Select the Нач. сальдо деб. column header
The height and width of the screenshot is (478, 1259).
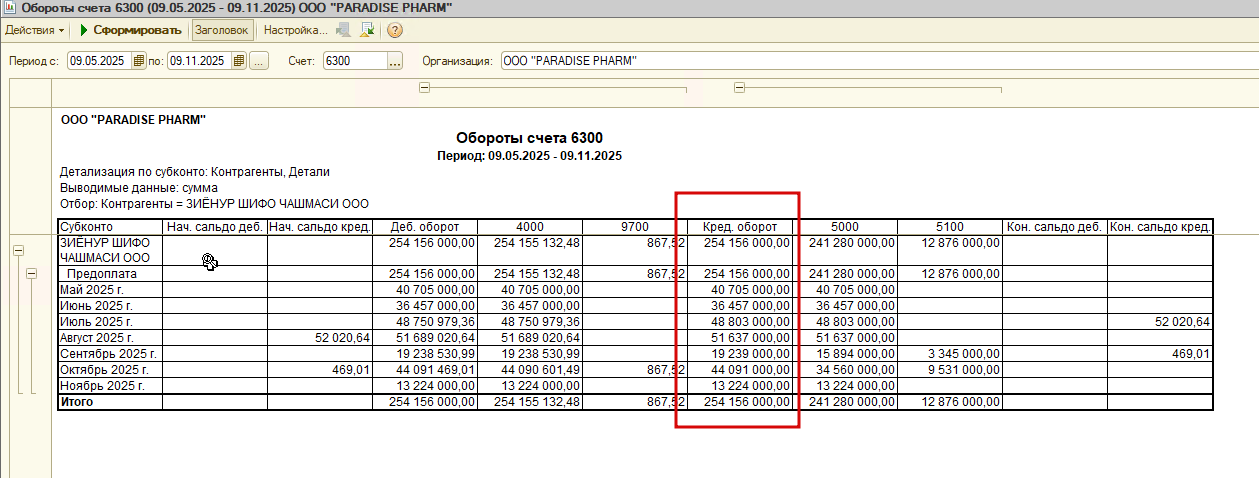pyautogui.click(x=214, y=226)
